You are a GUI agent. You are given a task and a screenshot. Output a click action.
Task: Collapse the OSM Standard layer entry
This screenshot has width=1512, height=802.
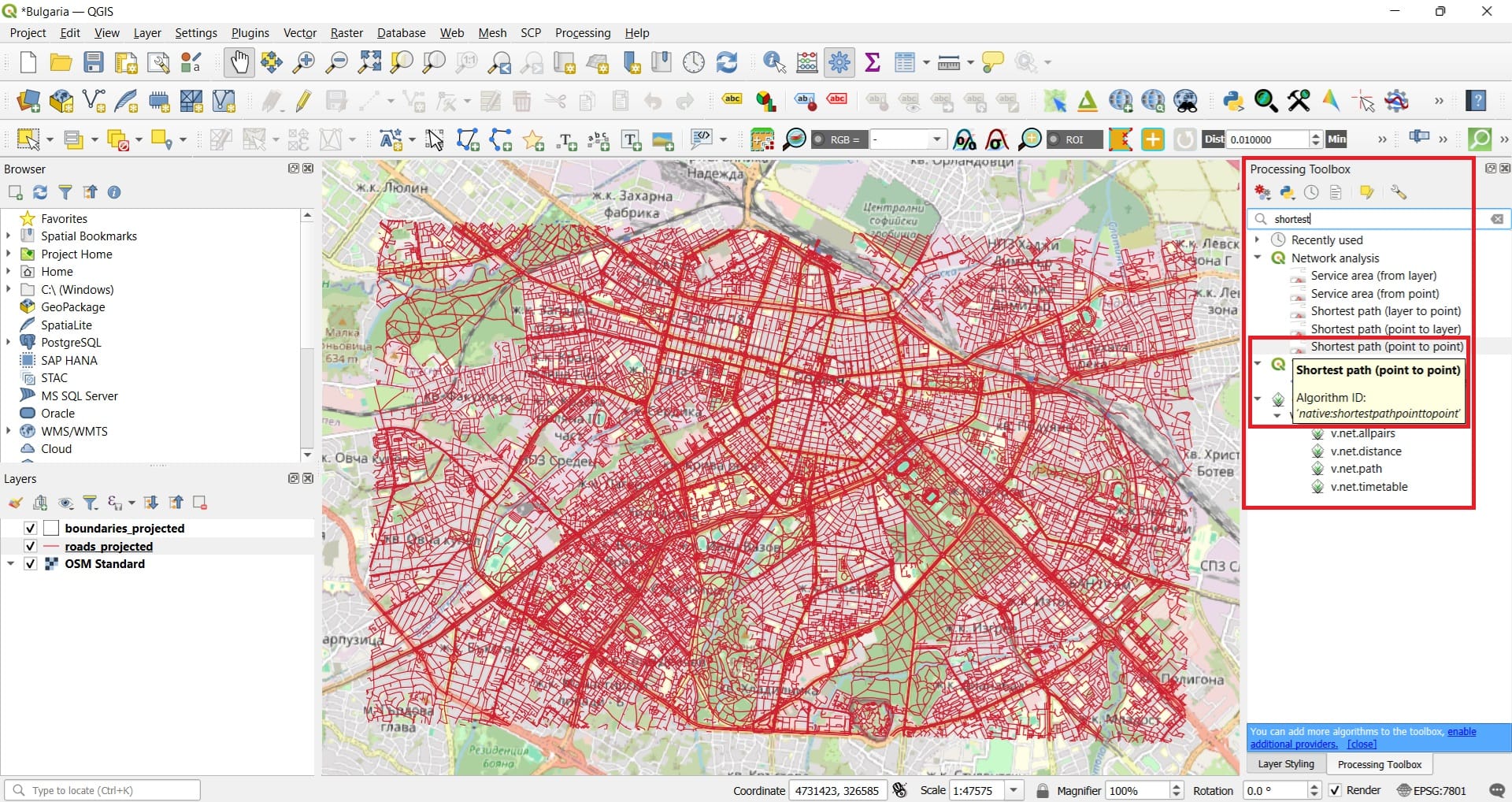(x=10, y=564)
